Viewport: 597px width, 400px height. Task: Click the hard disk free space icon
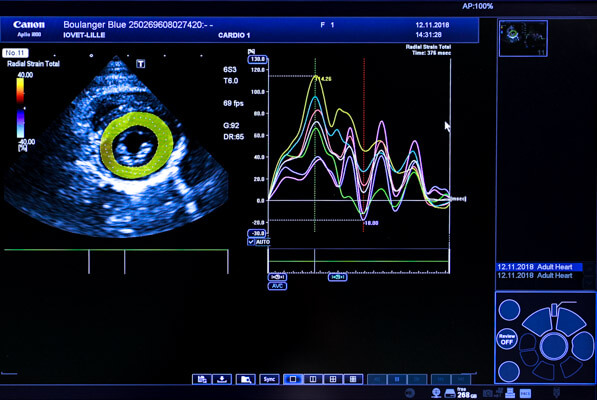450,393
